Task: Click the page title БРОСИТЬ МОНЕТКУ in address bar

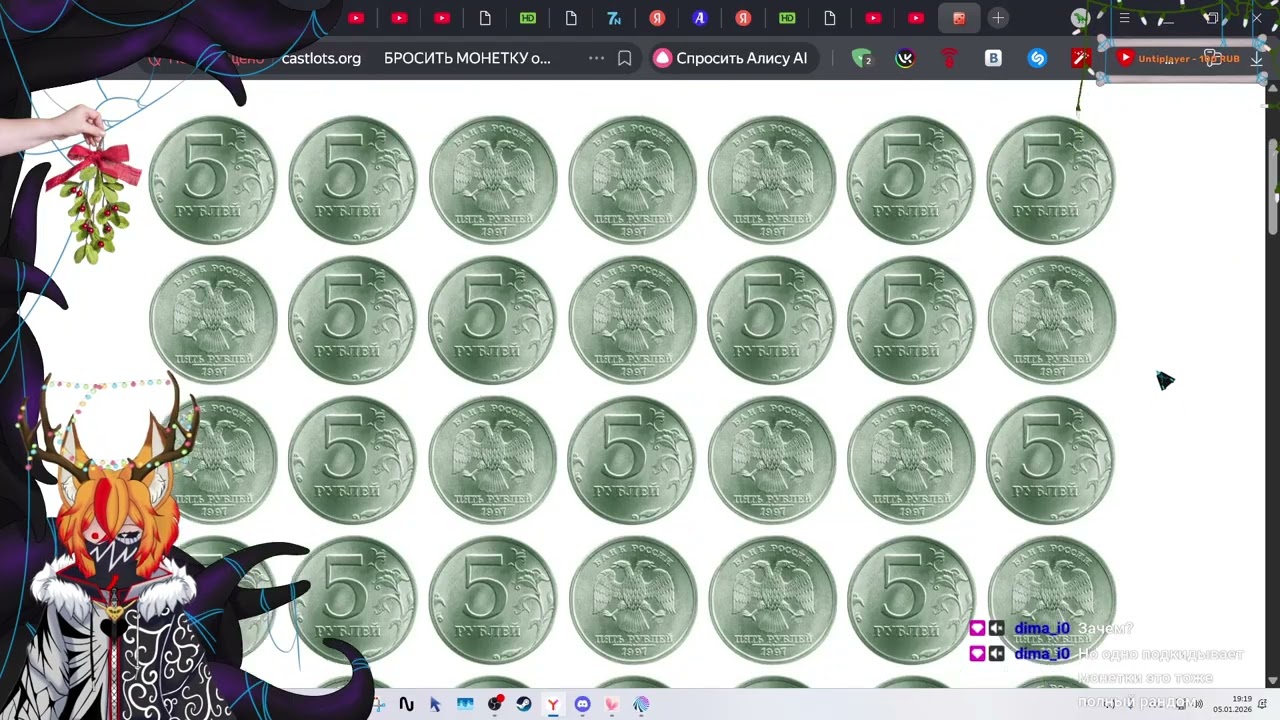Action: 467,58
